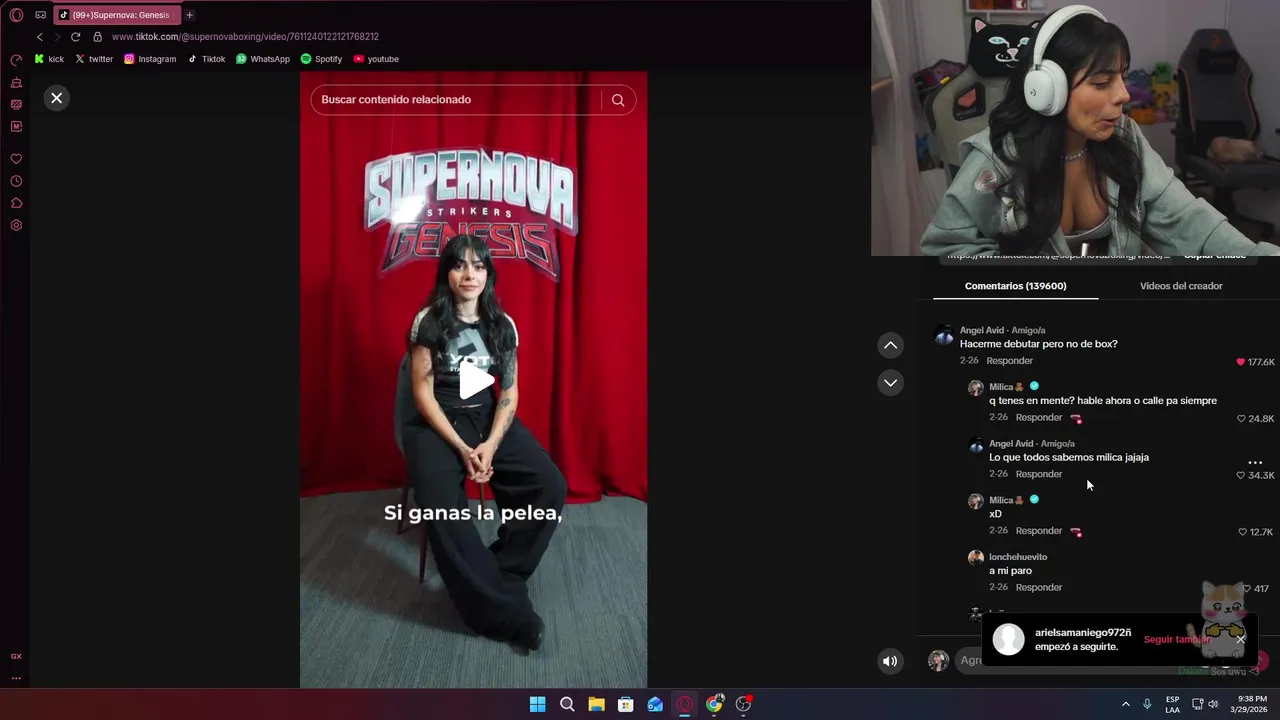Dismiss the new follower notification
1280x720 pixels.
[x=1240, y=638]
